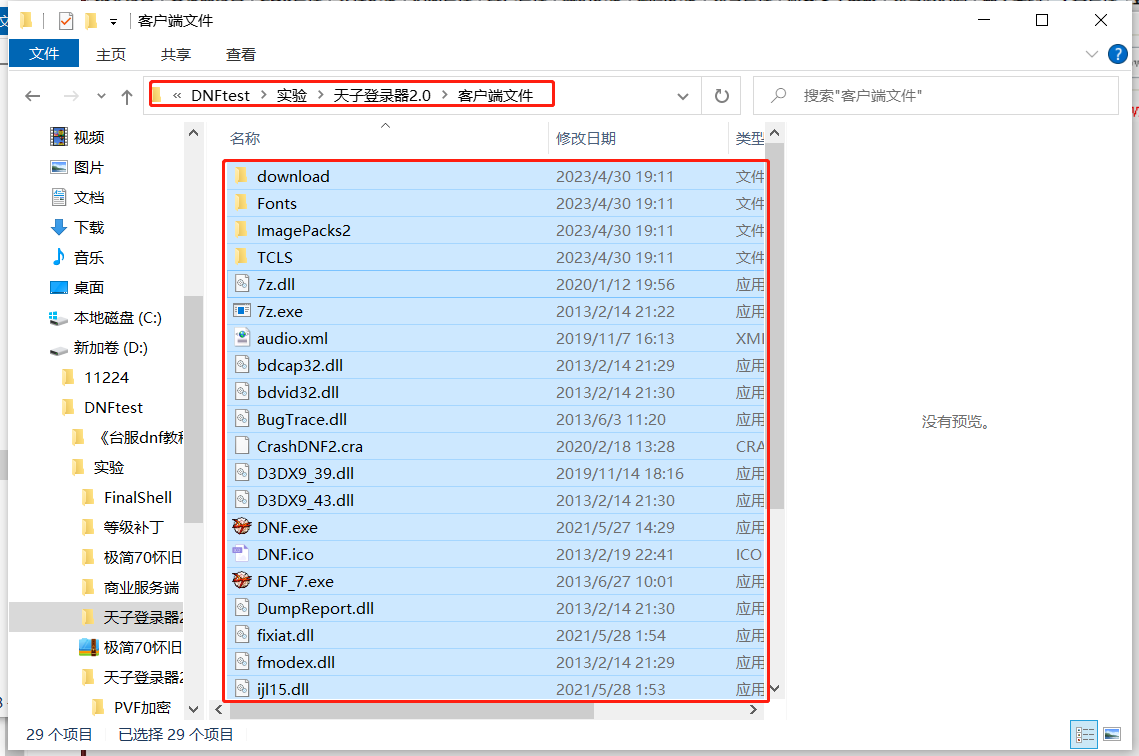This screenshot has height=756, width=1139.
Task: Sort by 修改日期 column header
Action: tap(586, 139)
